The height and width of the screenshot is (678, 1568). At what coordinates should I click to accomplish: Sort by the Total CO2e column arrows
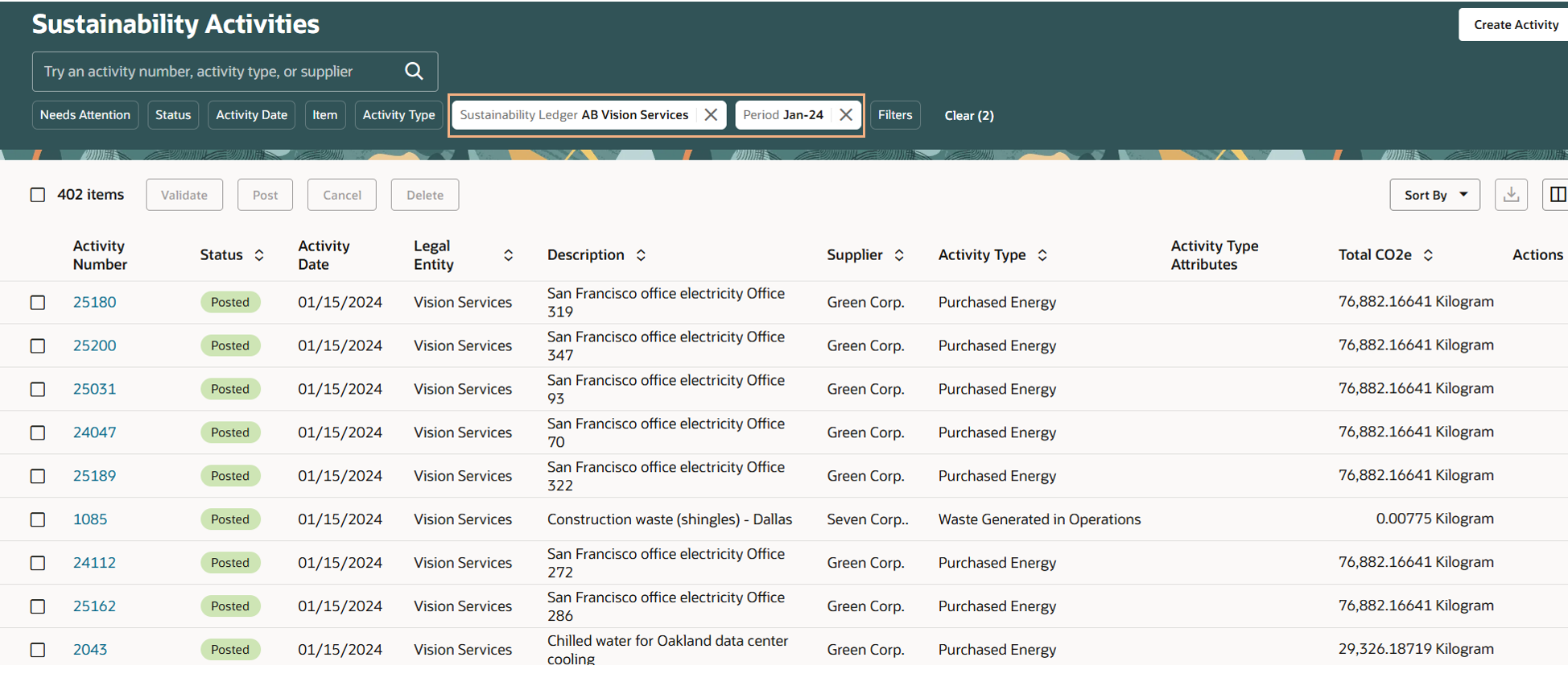click(x=1428, y=255)
